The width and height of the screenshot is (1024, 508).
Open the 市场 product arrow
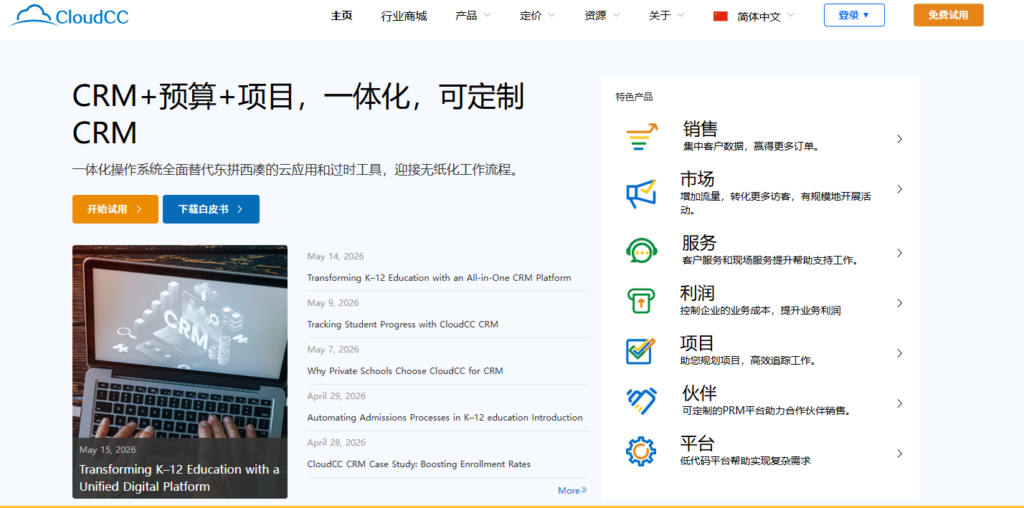tap(899, 189)
